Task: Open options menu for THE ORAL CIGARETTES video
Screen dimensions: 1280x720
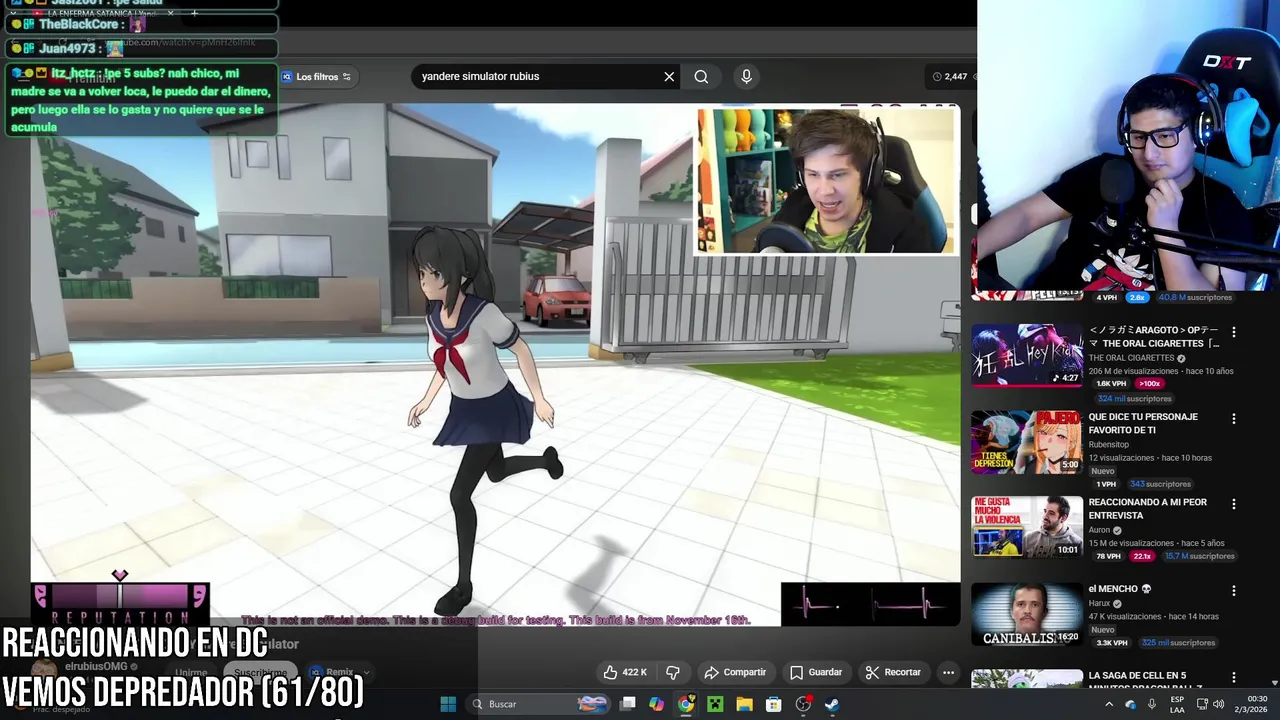Action: click(1233, 332)
